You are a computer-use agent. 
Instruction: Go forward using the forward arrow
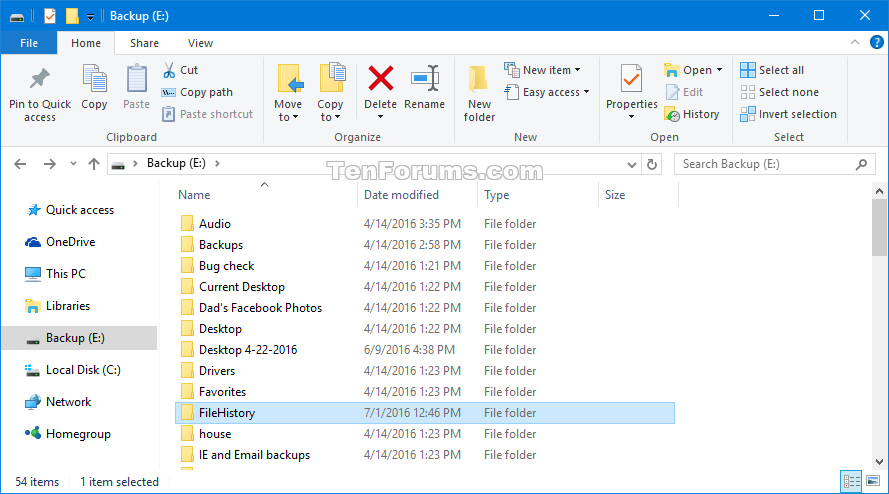50,164
